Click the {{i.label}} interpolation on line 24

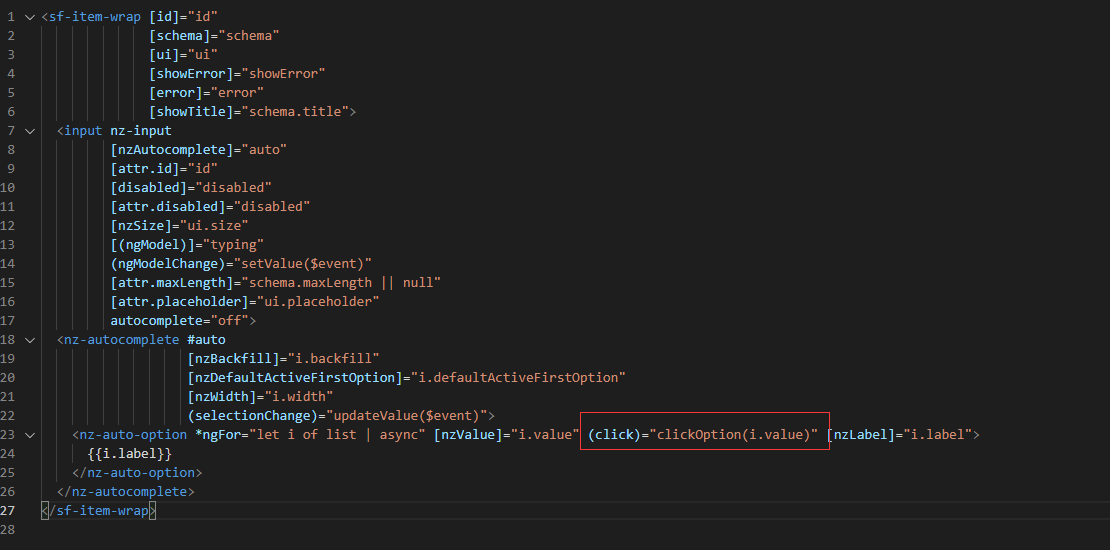point(130,454)
